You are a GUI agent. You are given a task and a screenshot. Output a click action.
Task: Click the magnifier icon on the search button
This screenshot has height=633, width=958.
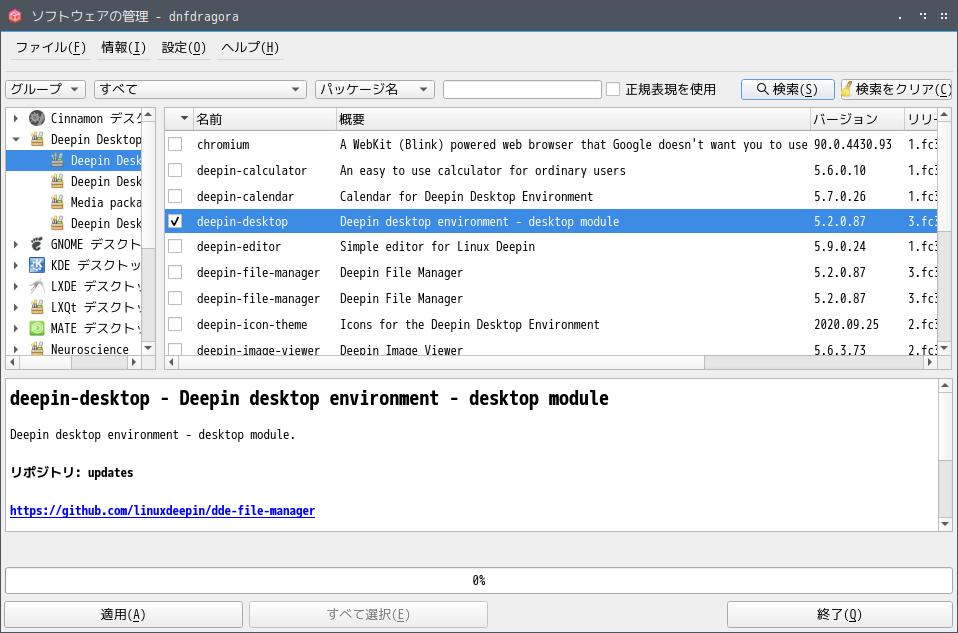point(762,89)
